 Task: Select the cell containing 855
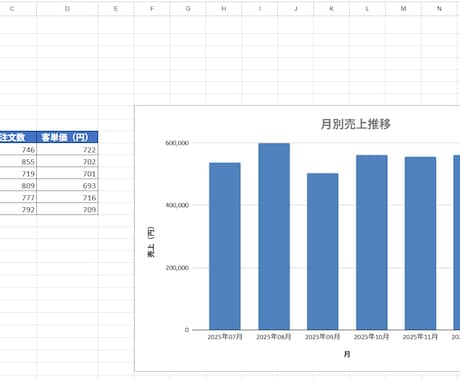tap(18, 161)
